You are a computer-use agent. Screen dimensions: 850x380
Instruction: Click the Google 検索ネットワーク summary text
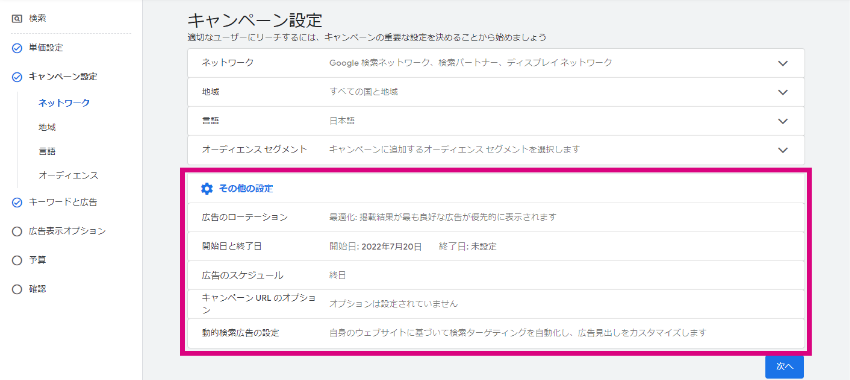(471, 63)
